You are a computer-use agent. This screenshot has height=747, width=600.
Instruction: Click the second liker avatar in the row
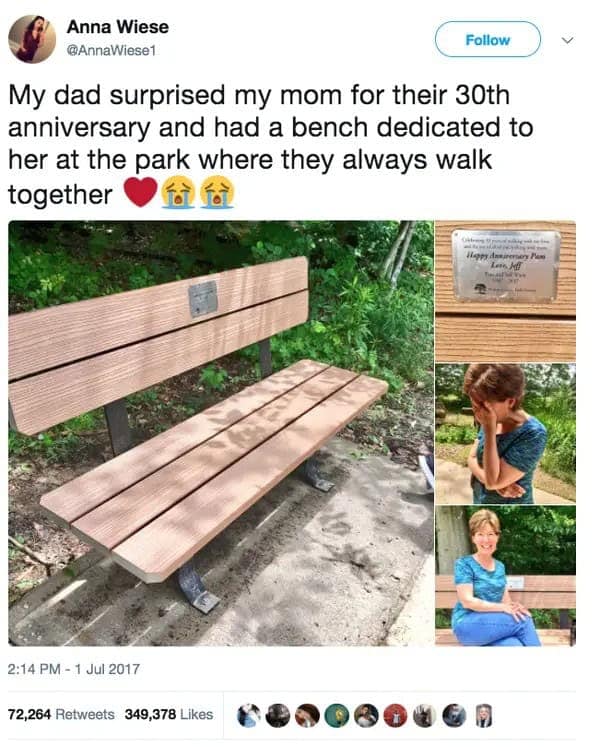pos(278,715)
